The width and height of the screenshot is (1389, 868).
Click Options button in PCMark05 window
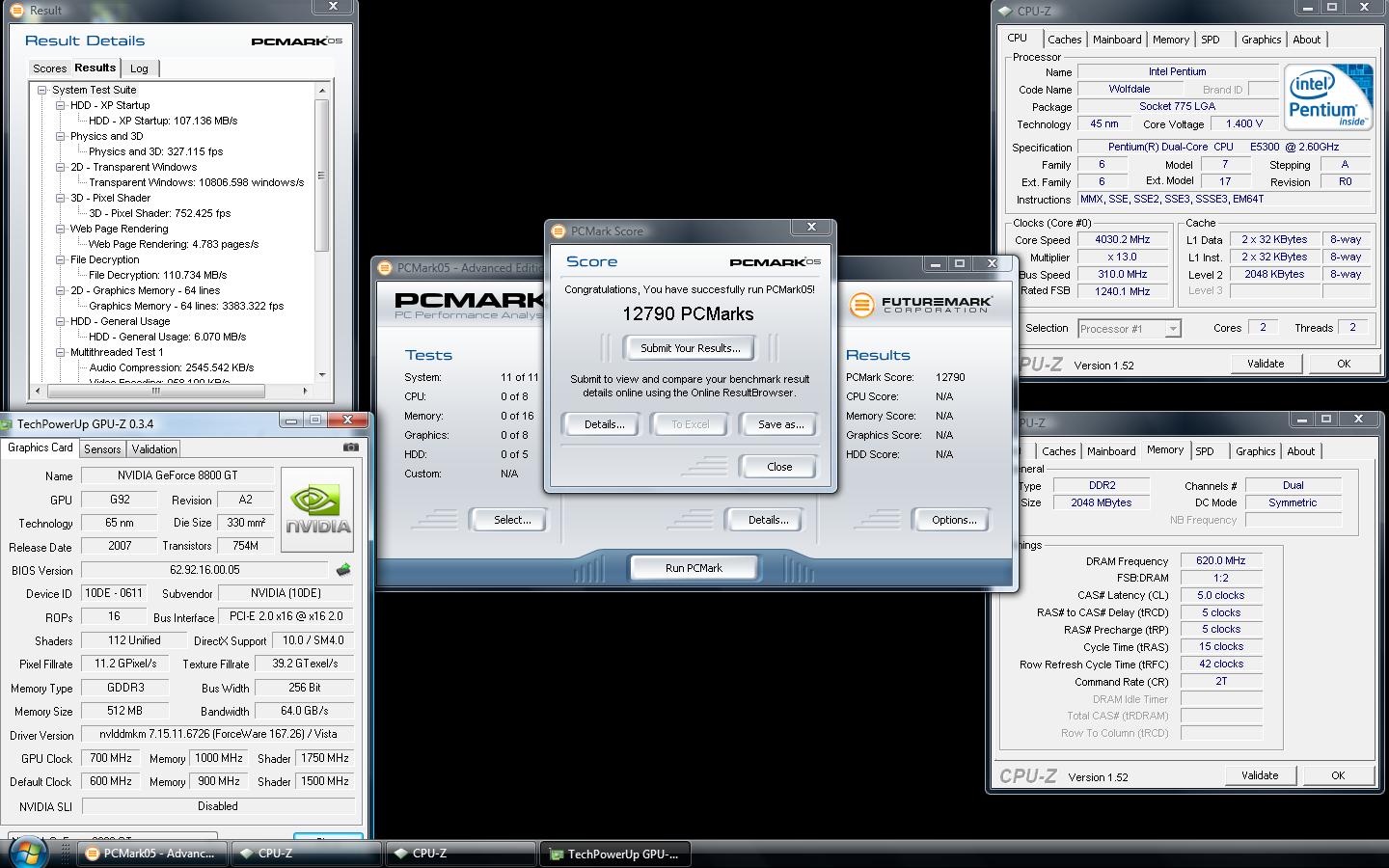point(954,520)
